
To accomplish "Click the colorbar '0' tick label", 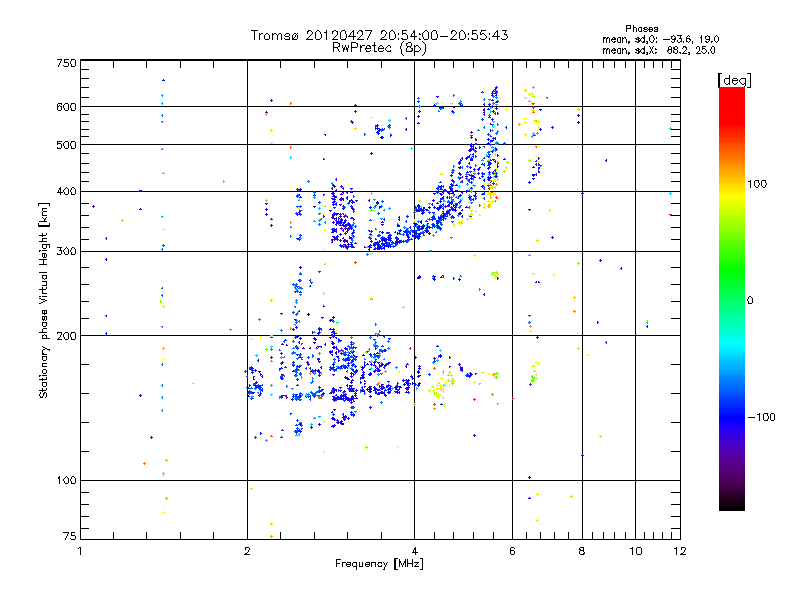I will pos(750,301).
